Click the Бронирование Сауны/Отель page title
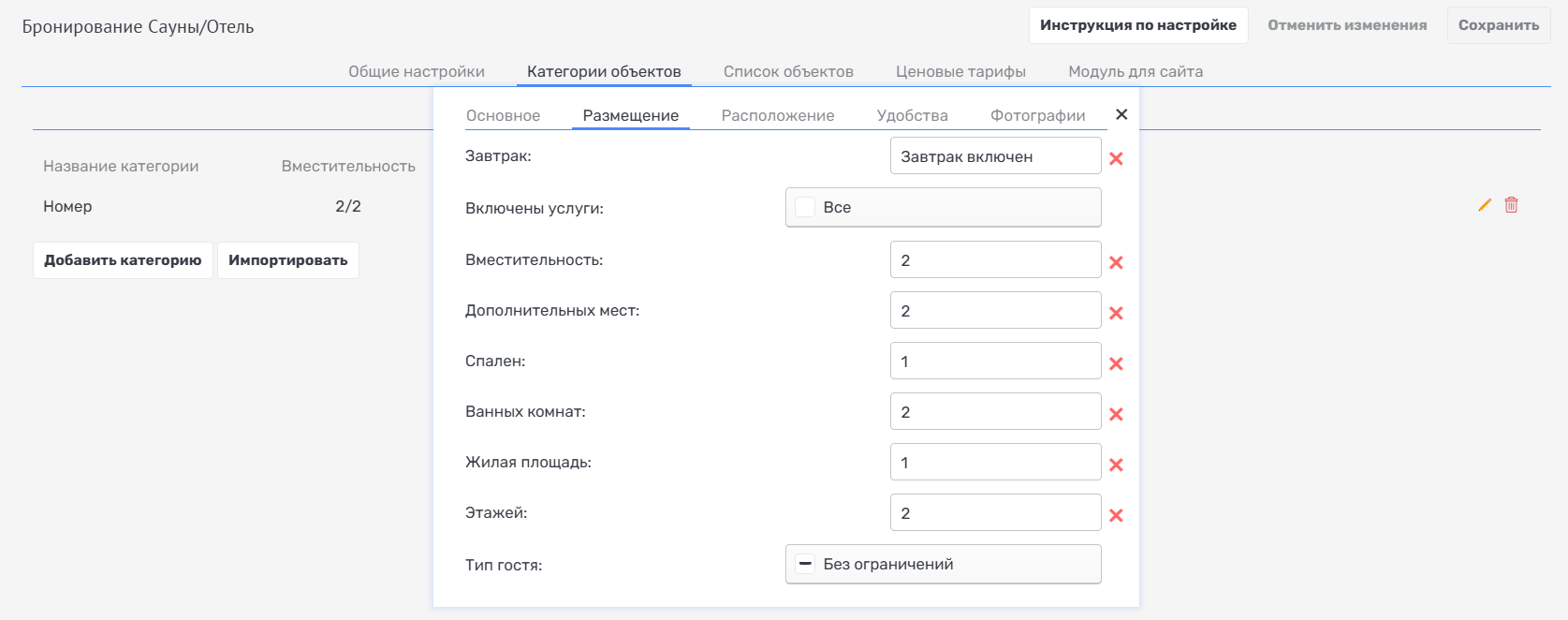Screen dimensions: 1568x620 click(139, 27)
